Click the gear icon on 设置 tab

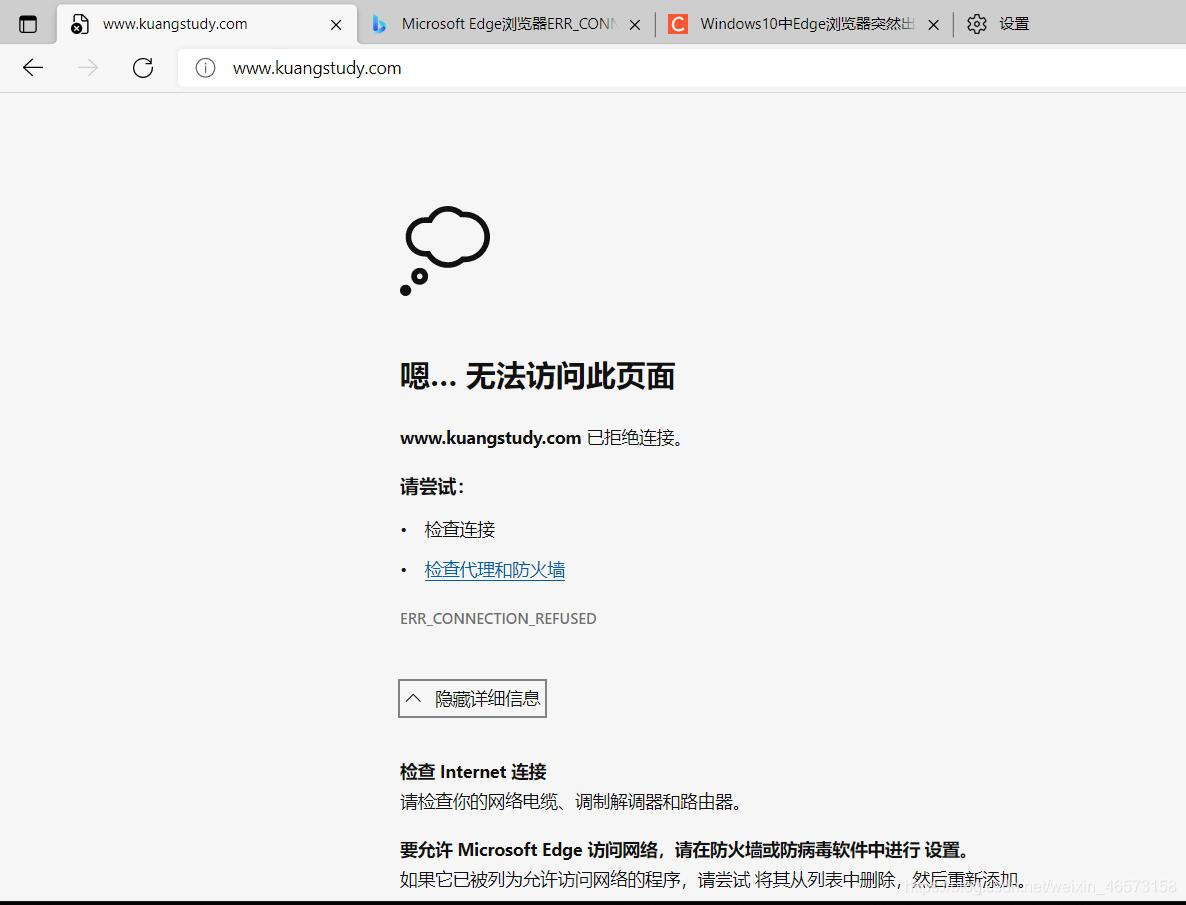[x=976, y=24]
